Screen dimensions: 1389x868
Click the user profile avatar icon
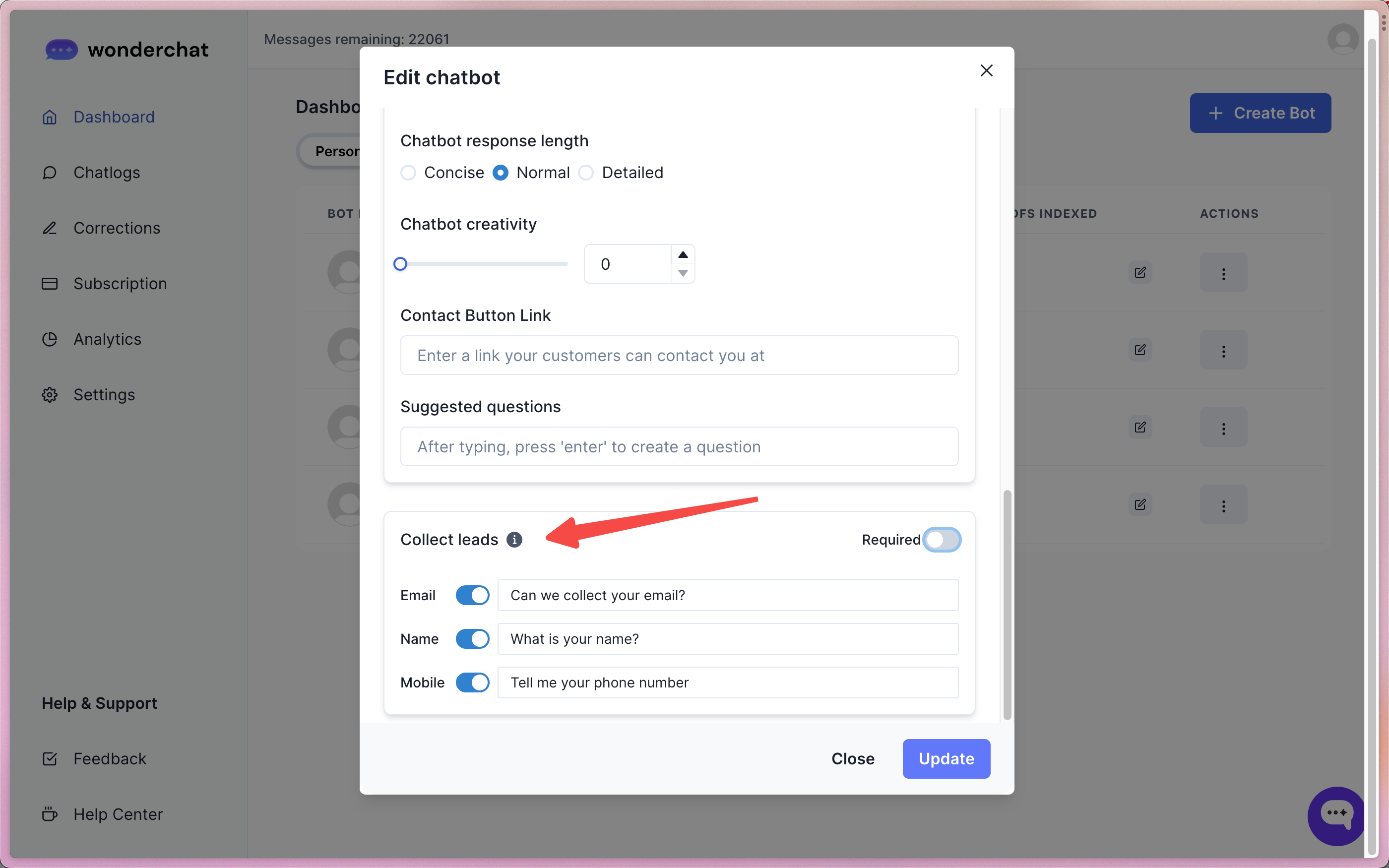pyautogui.click(x=1342, y=39)
